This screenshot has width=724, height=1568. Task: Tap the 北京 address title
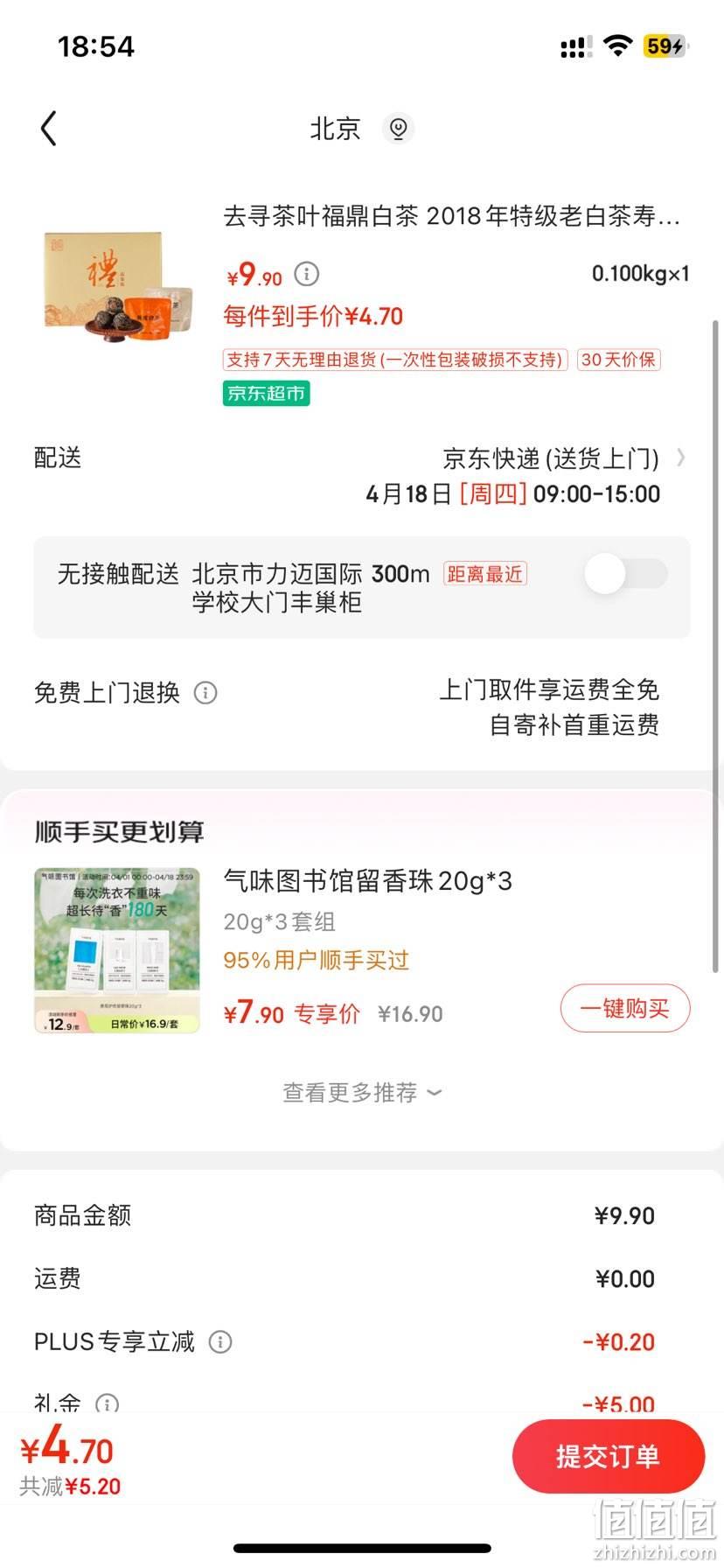coord(336,129)
